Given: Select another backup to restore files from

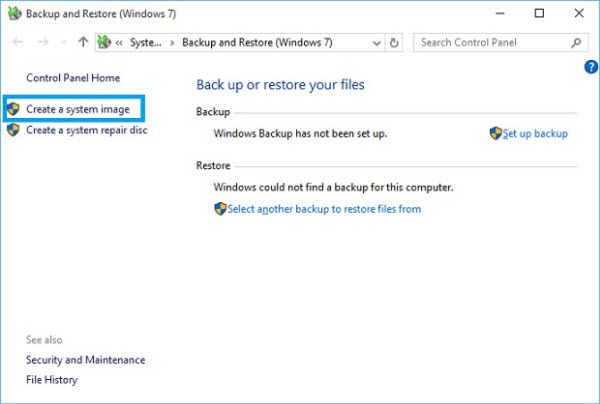Looking at the screenshot, I should [324, 209].
